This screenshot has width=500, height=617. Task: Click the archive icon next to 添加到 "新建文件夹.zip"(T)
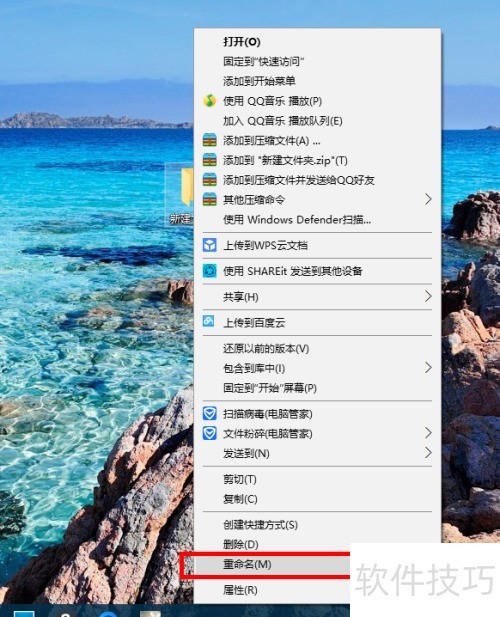(x=210, y=160)
